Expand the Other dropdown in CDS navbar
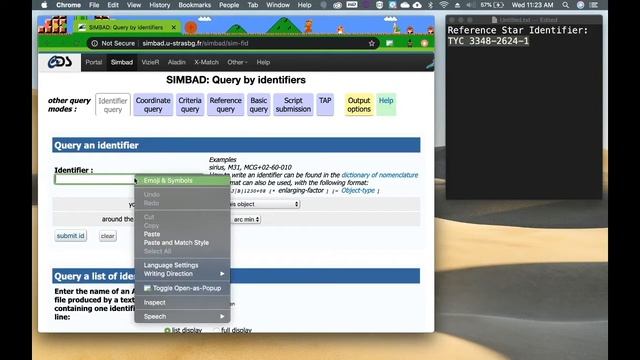Image resolution: width=640 pixels, height=360 pixels. [238, 62]
